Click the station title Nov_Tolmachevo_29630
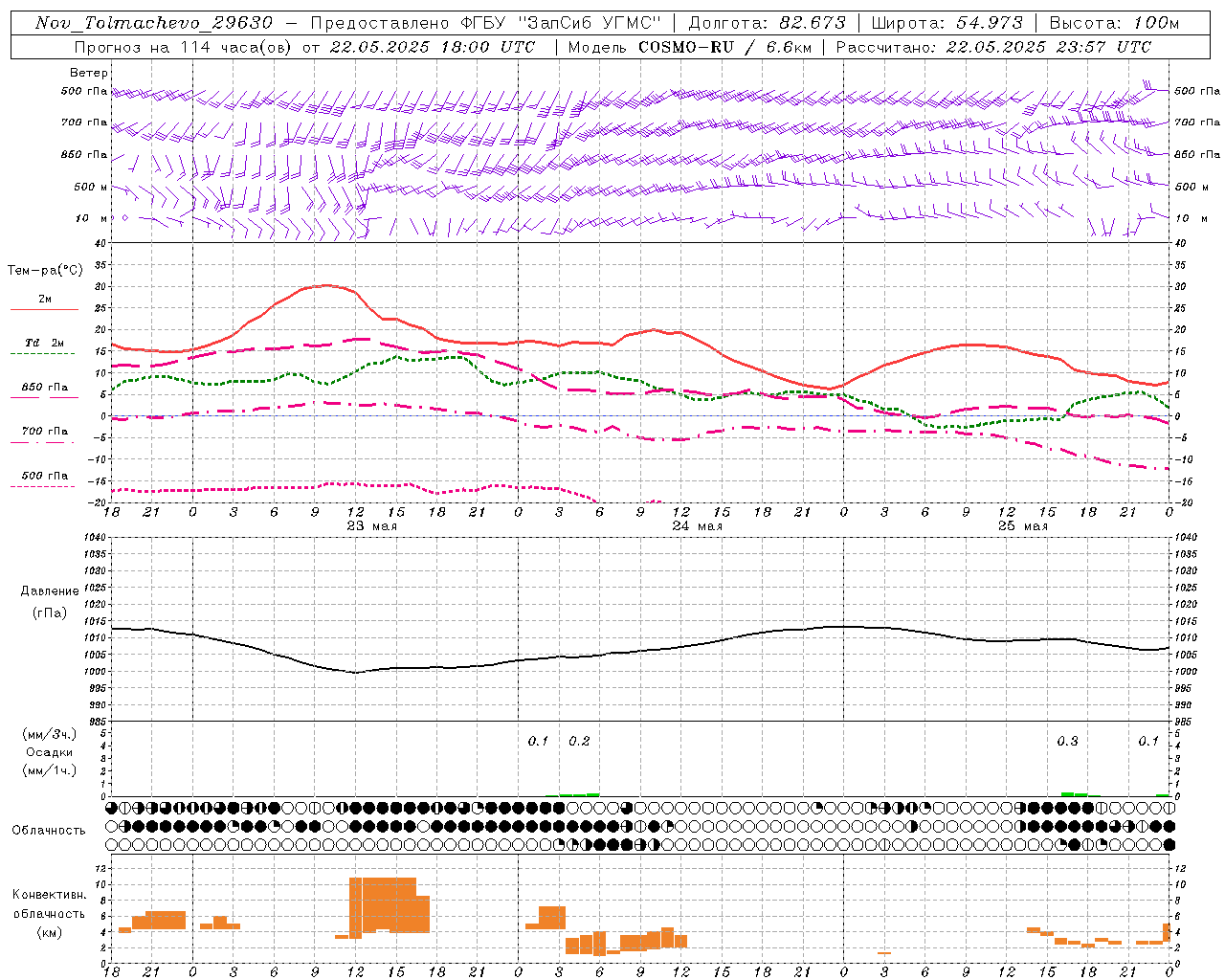 (x=154, y=23)
